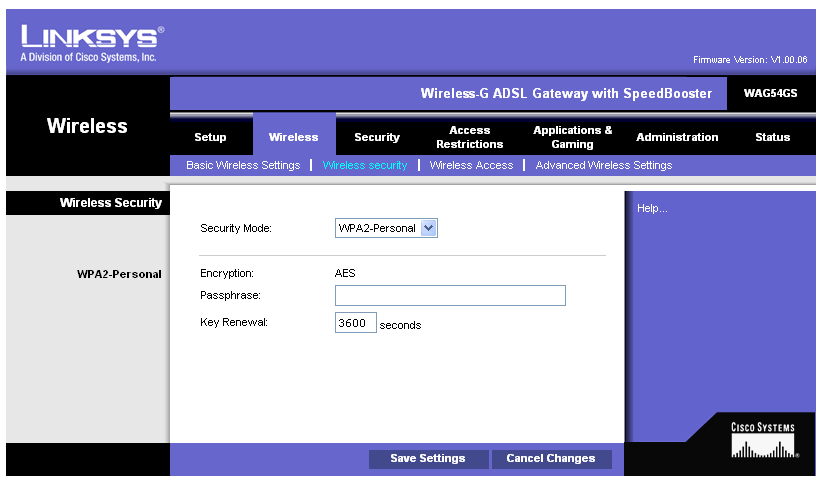Open the Administration tab
The width and height of the screenshot is (822, 481).
click(677, 137)
